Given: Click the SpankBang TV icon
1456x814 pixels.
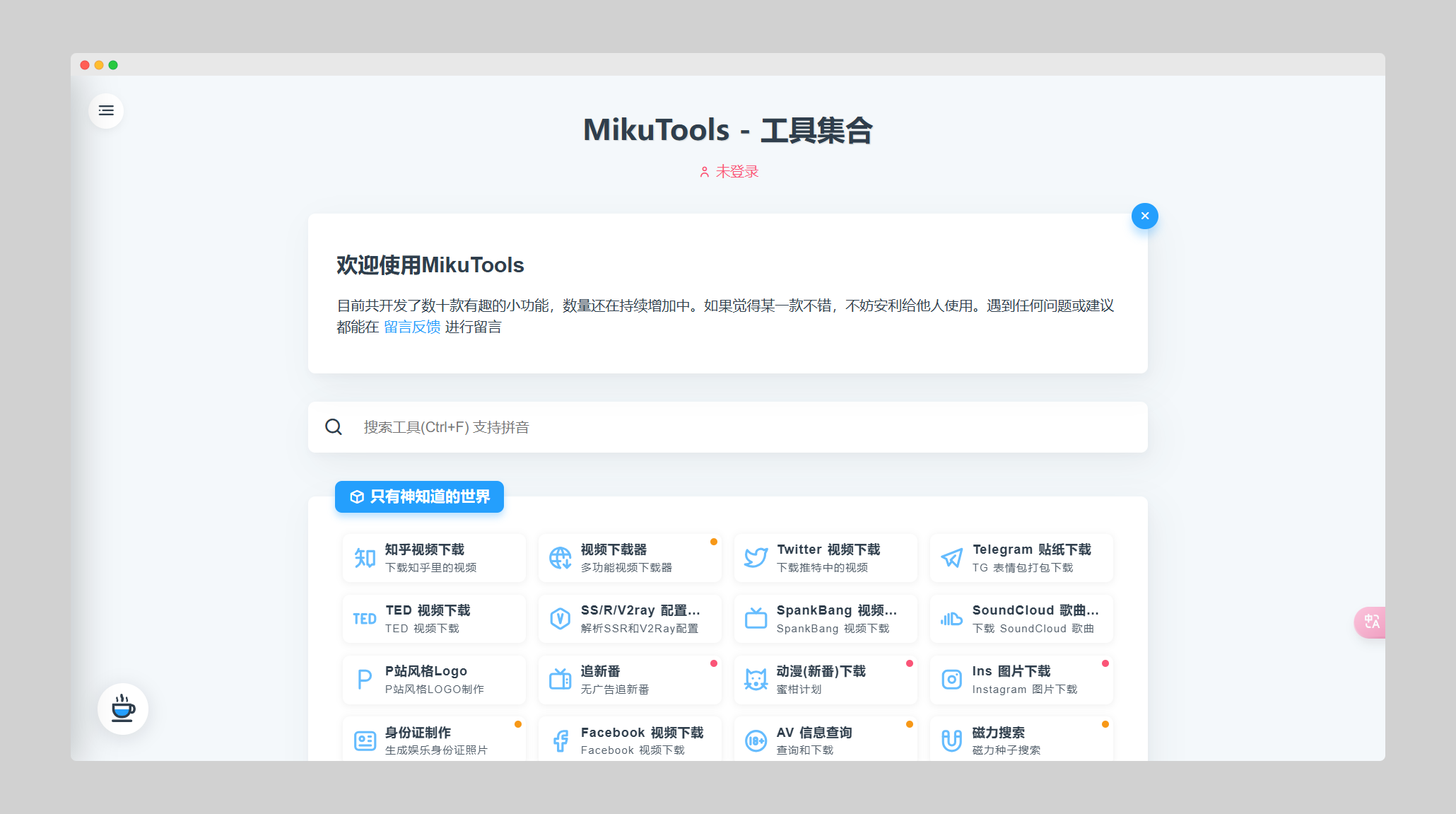Looking at the screenshot, I should click(756, 619).
